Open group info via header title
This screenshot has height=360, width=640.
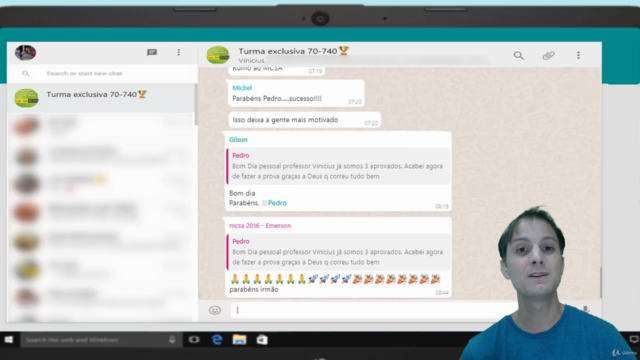click(x=293, y=51)
